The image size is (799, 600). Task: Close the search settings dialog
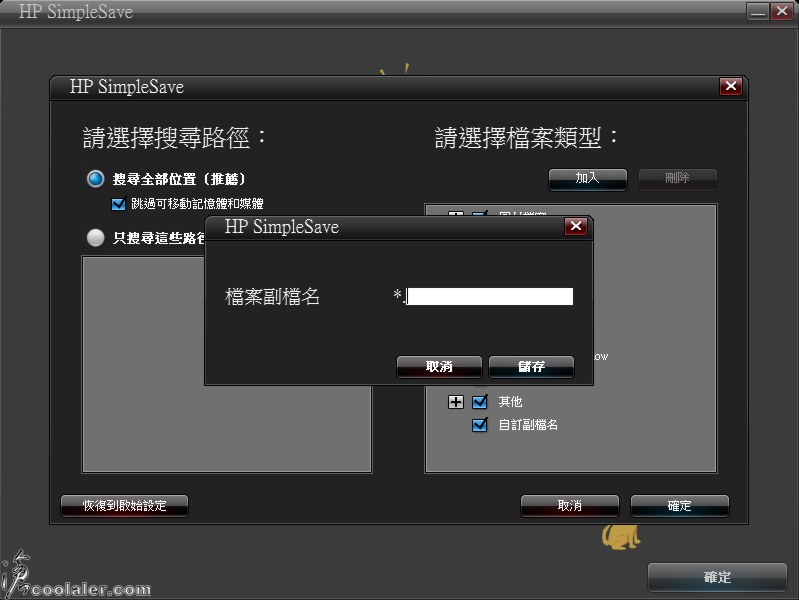click(731, 86)
